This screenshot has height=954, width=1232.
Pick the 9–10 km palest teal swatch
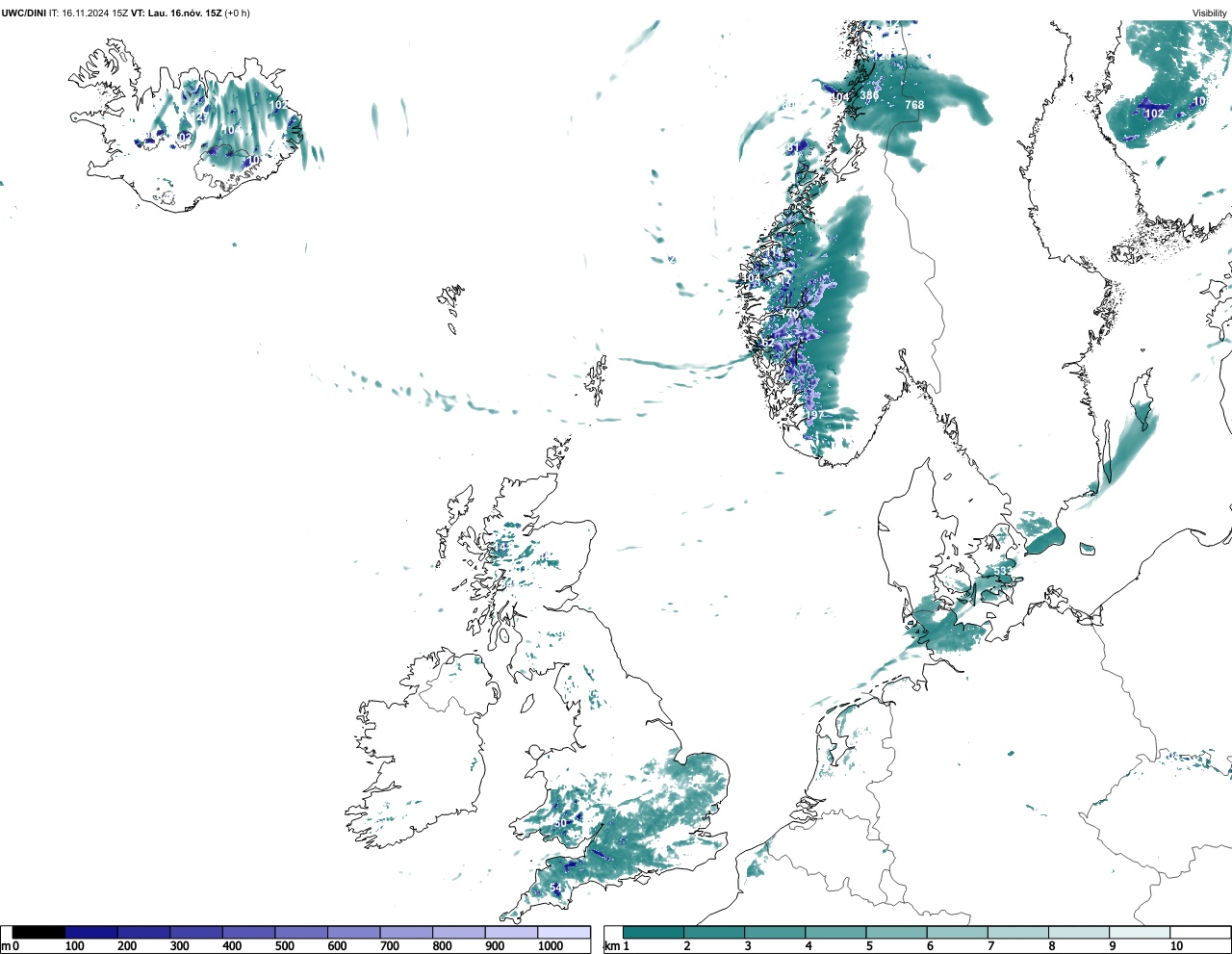click(1139, 932)
